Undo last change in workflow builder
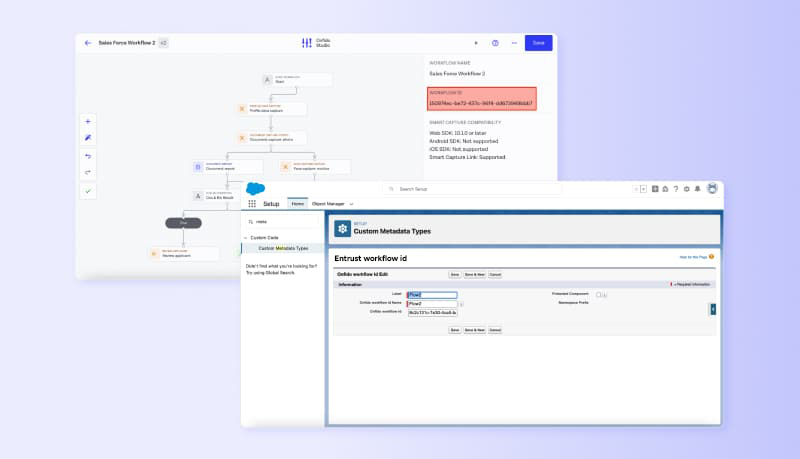The width and height of the screenshot is (800, 459). click(x=88, y=156)
